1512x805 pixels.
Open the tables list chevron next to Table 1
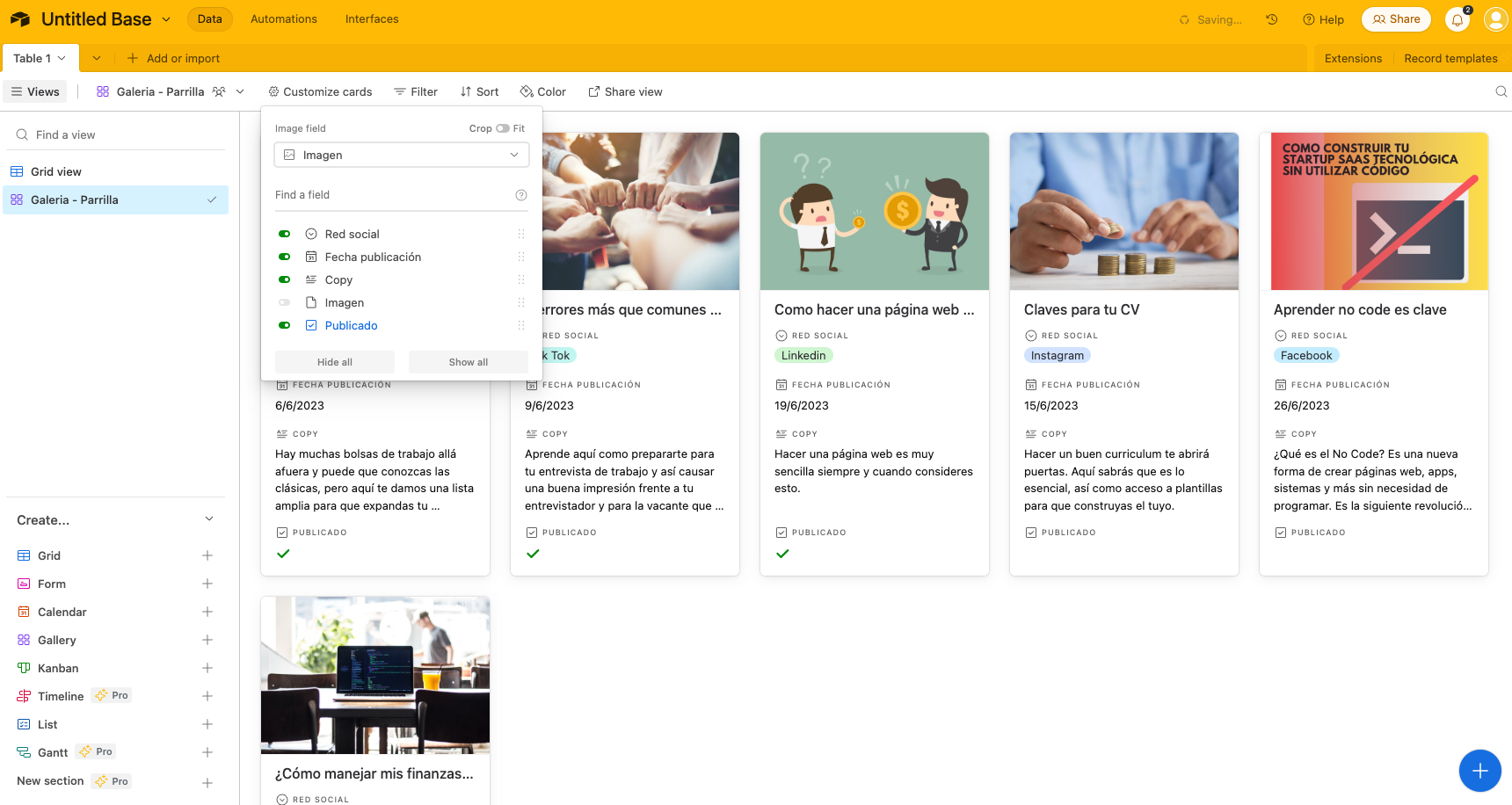coord(97,58)
